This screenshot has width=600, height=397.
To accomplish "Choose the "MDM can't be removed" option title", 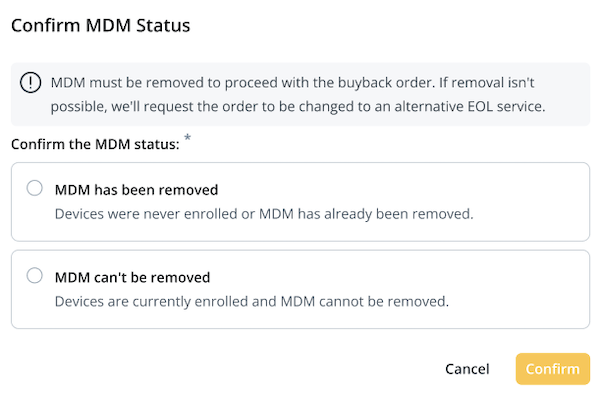I will [132, 278].
